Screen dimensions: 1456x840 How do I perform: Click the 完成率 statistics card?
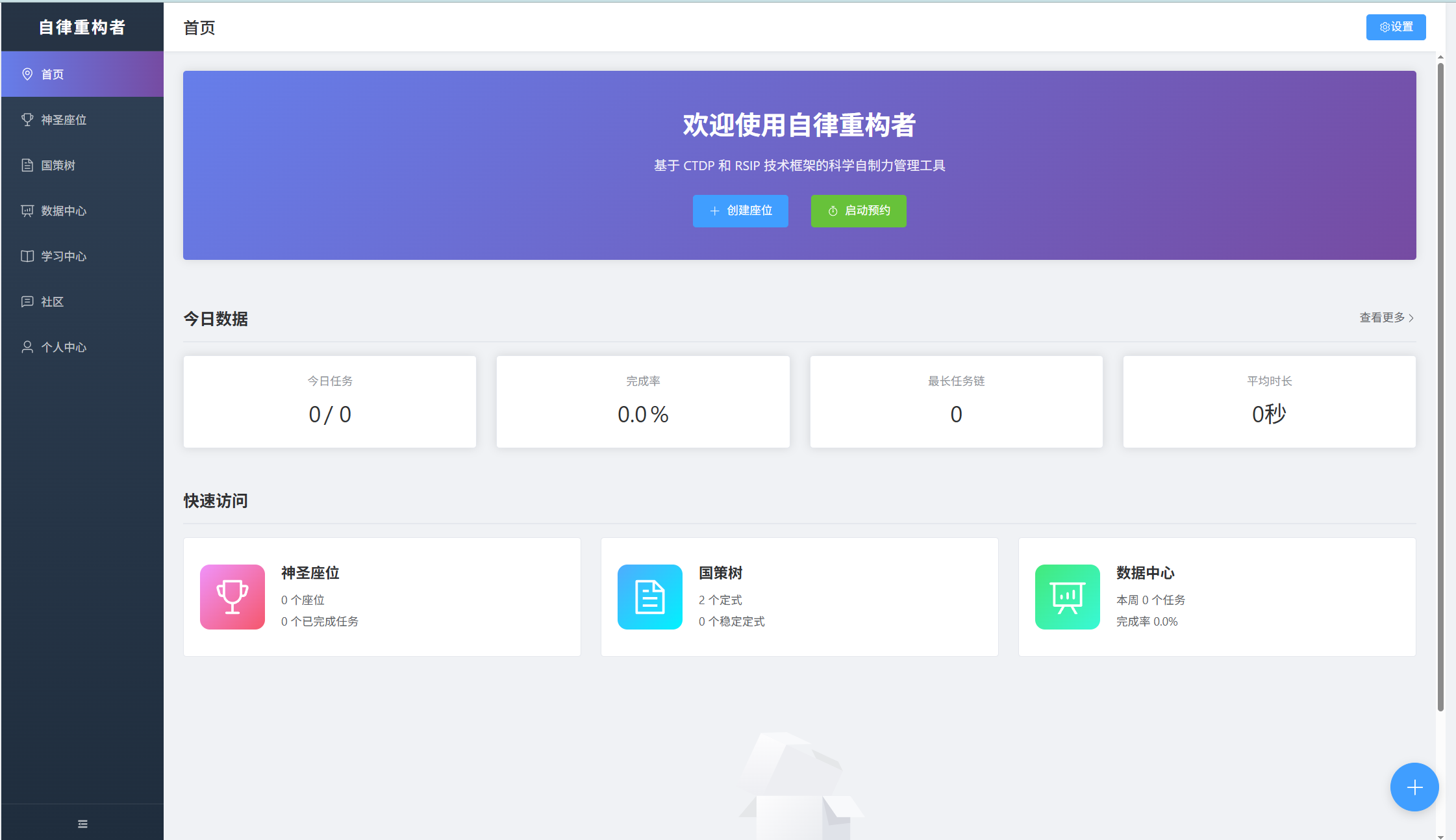643,401
